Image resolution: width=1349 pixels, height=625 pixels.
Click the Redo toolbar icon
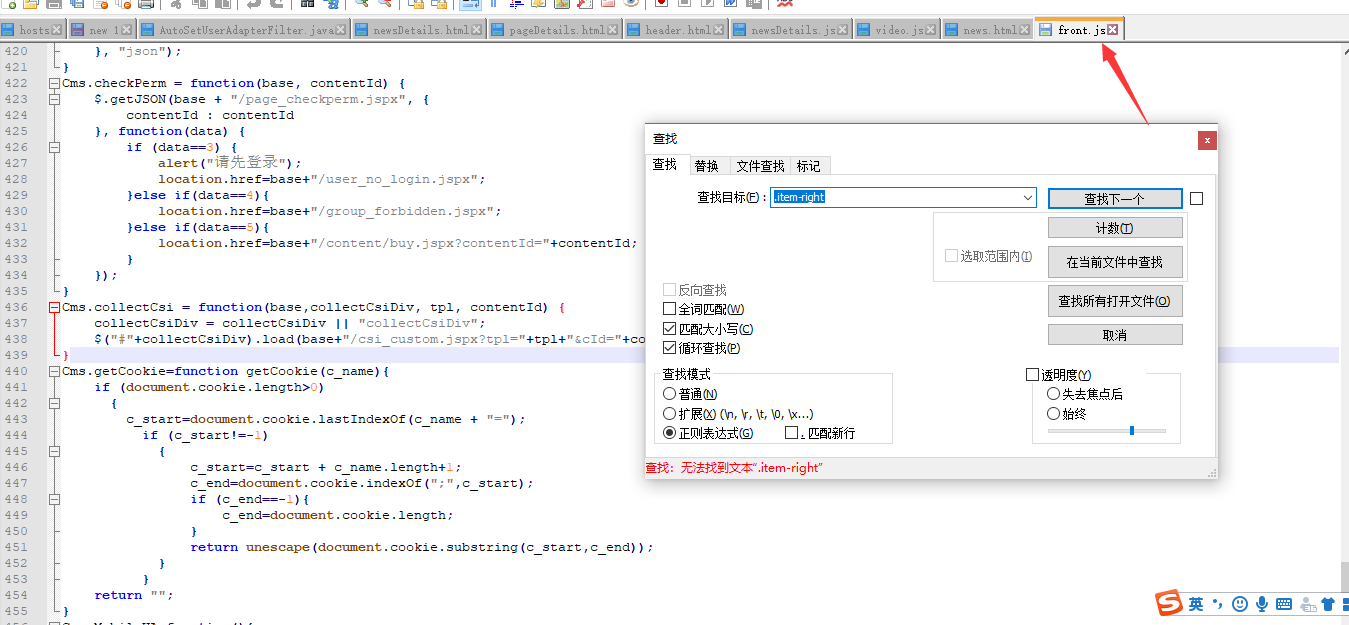[275, 4]
